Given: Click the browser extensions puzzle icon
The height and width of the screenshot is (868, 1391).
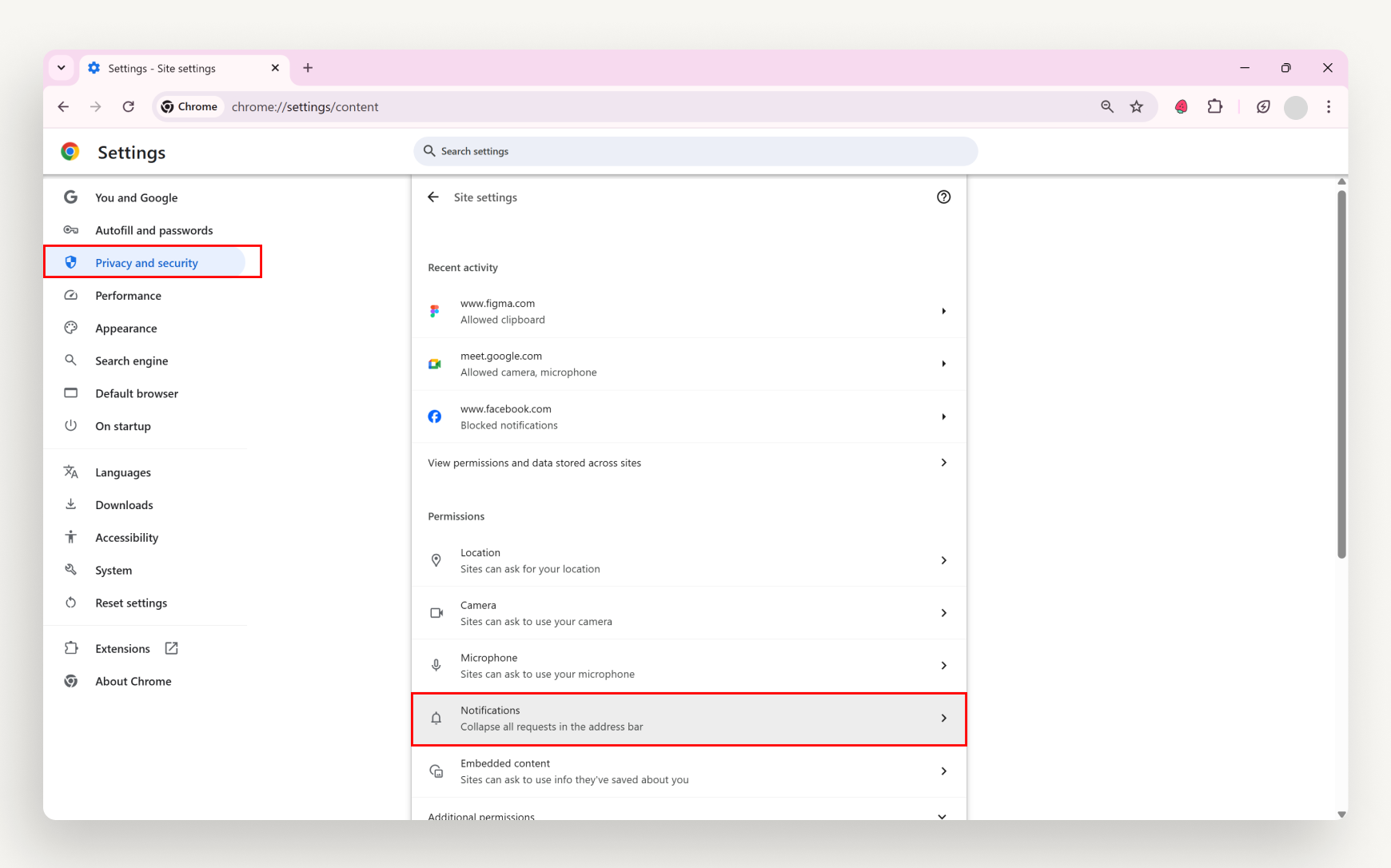Looking at the screenshot, I should coord(1214,106).
